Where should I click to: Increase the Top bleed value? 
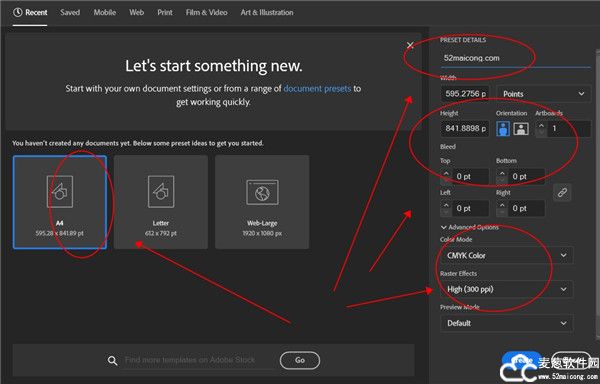point(446,173)
